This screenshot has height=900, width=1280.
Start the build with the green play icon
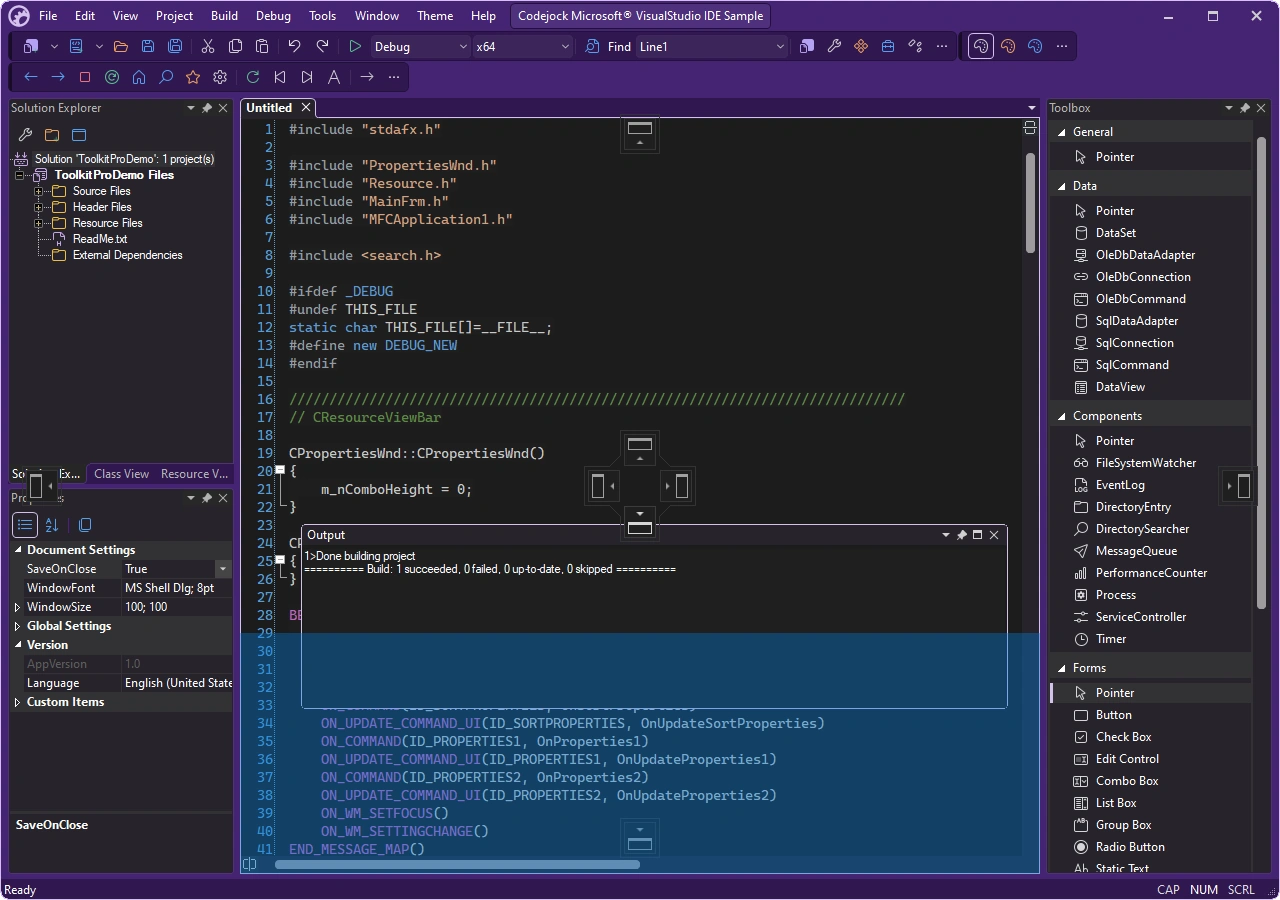coord(355,46)
